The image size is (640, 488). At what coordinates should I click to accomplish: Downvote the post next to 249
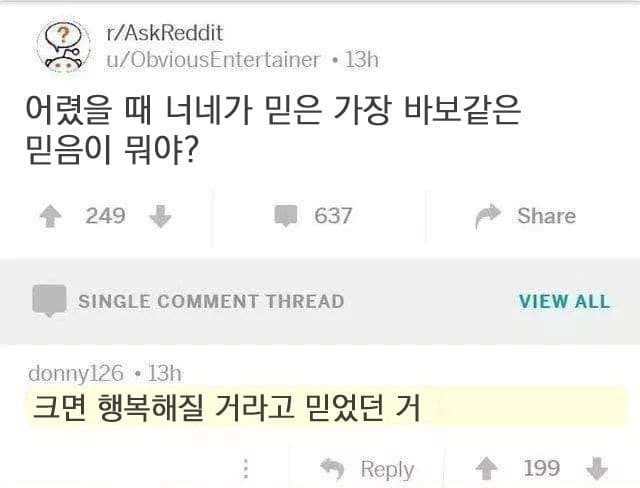point(159,215)
